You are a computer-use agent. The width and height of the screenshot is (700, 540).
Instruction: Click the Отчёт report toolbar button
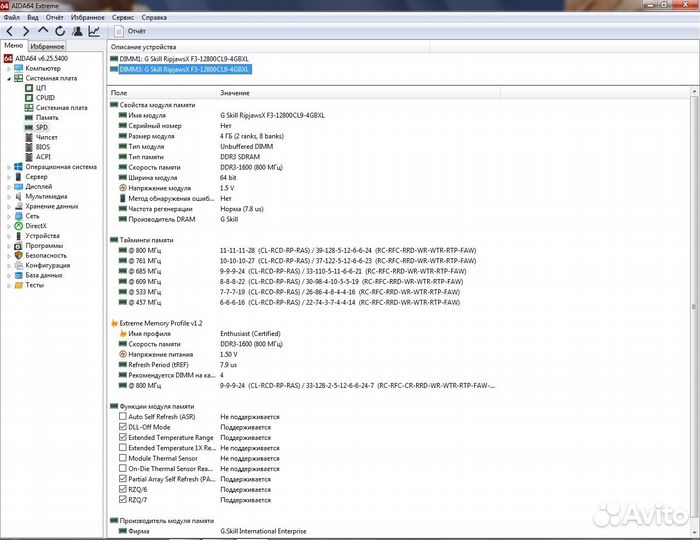pyautogui.click(x=128, y=31)
